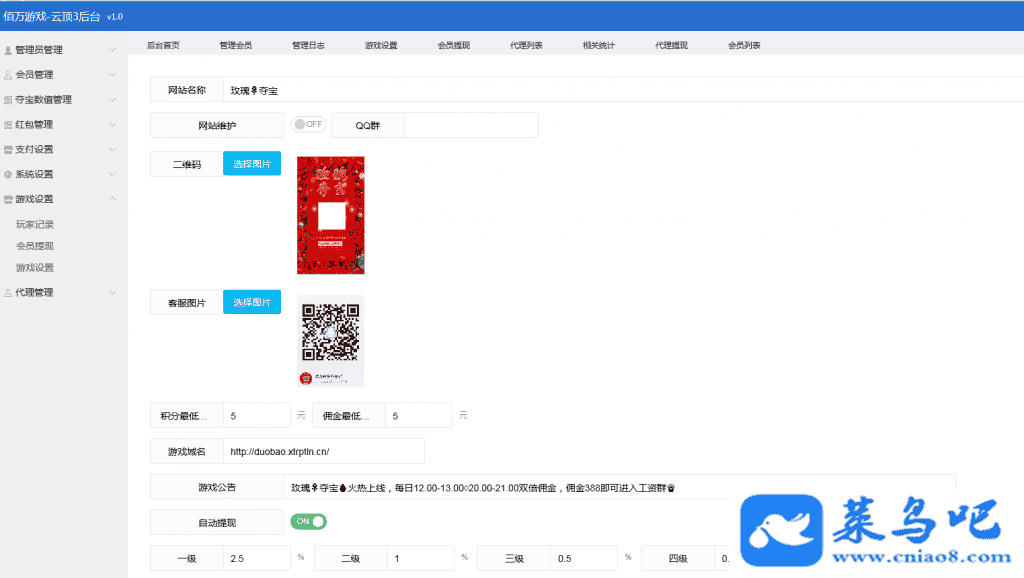
Task: Click the red 二维码 poster thumbnail
Action: (x=330, y=215)
